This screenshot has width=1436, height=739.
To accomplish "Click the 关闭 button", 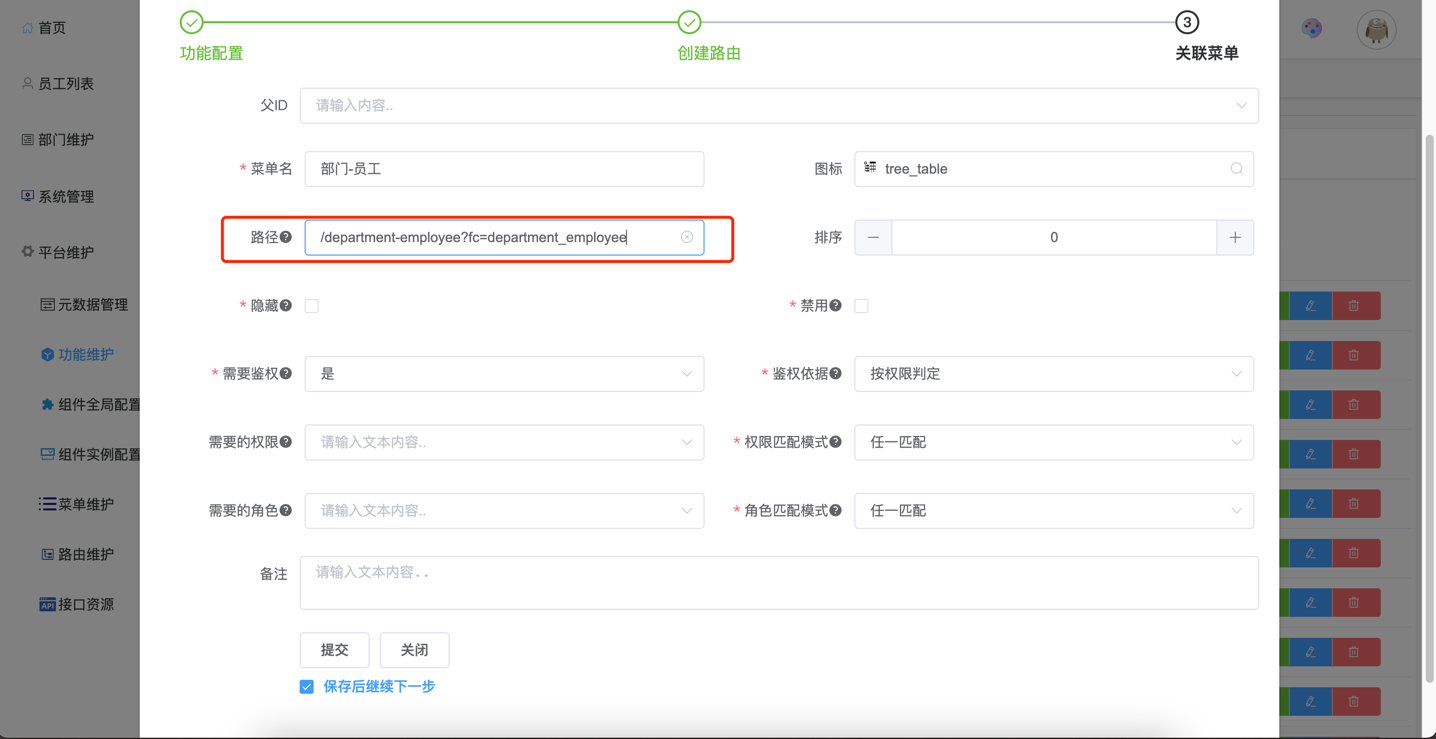I will click(x=414, y=650).
